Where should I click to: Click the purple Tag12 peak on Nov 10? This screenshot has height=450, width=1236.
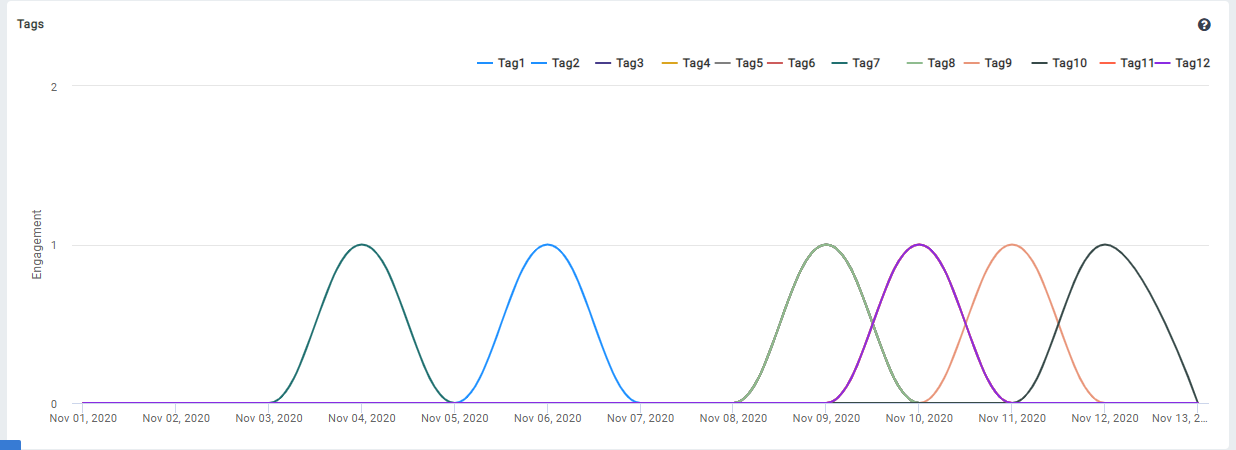[x=919, y=245]
